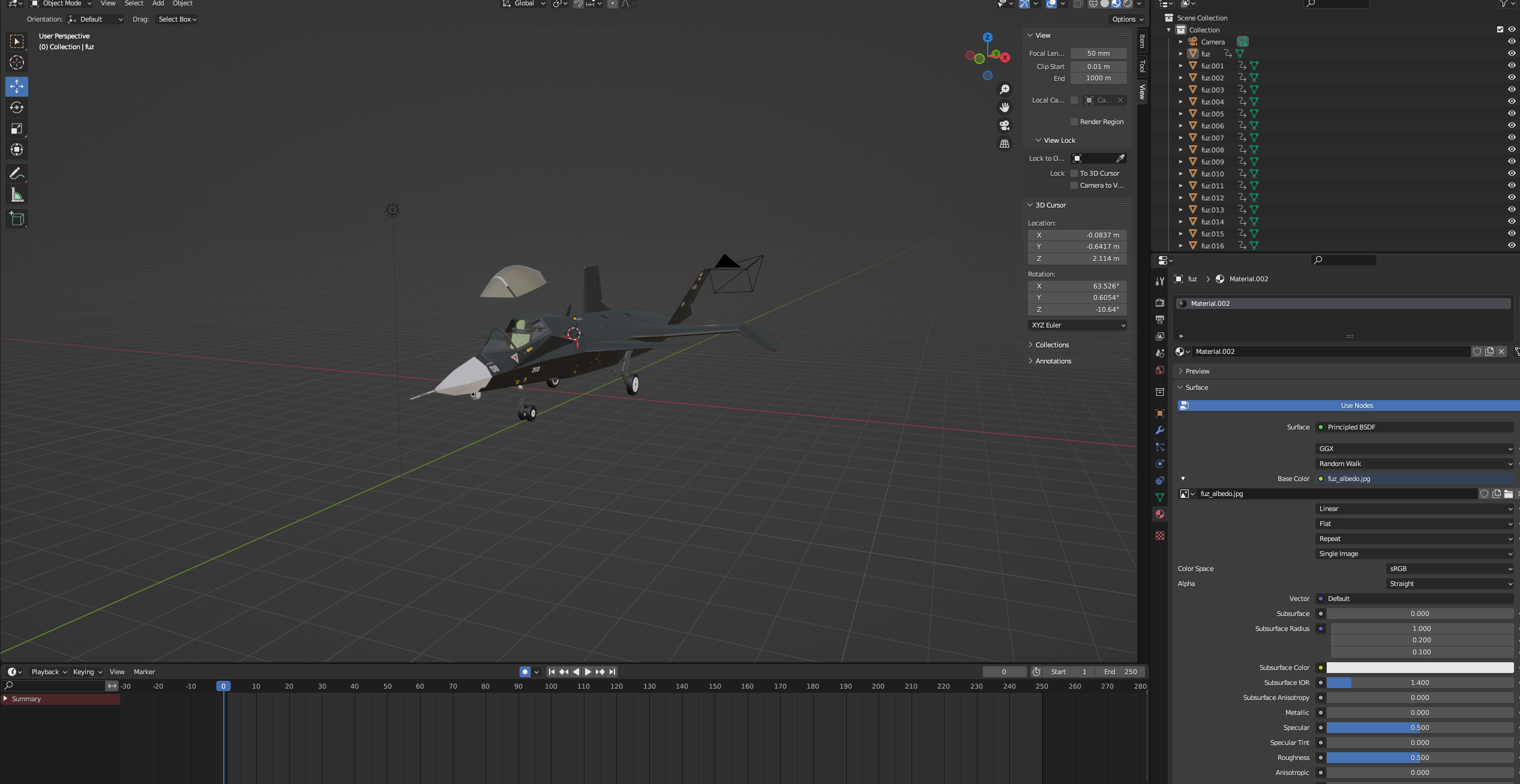Open the Drag Select Box dropdown
The width and height of the screenshot is (1520, 784).
(x=177, y=19)
